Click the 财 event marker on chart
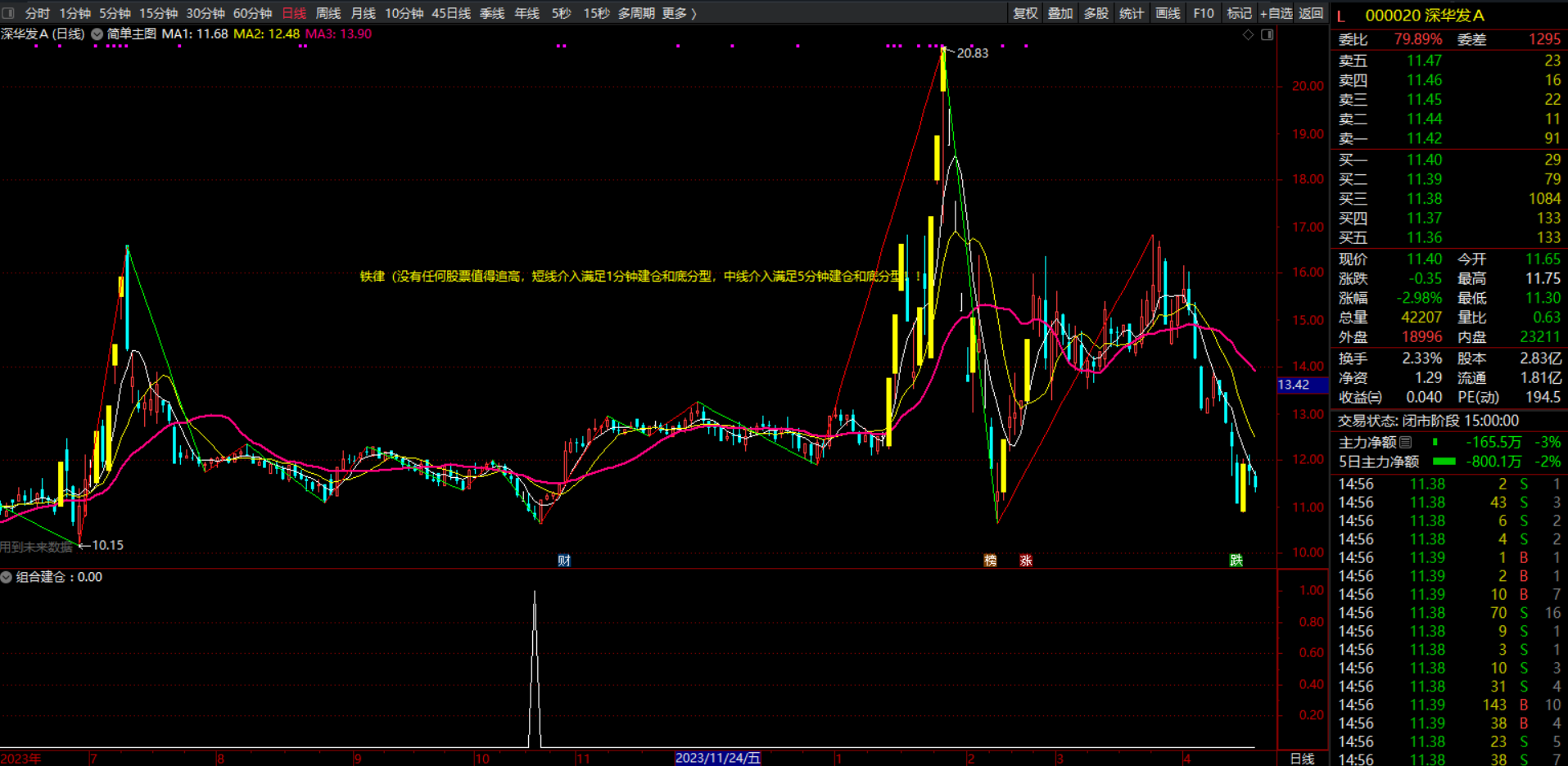 564,561
